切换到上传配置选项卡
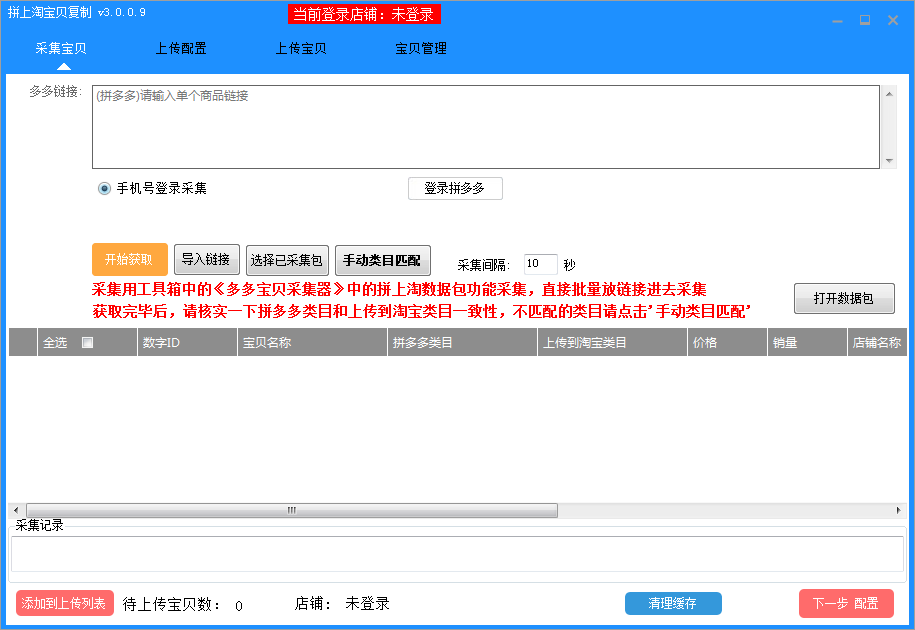 point(181,47)
